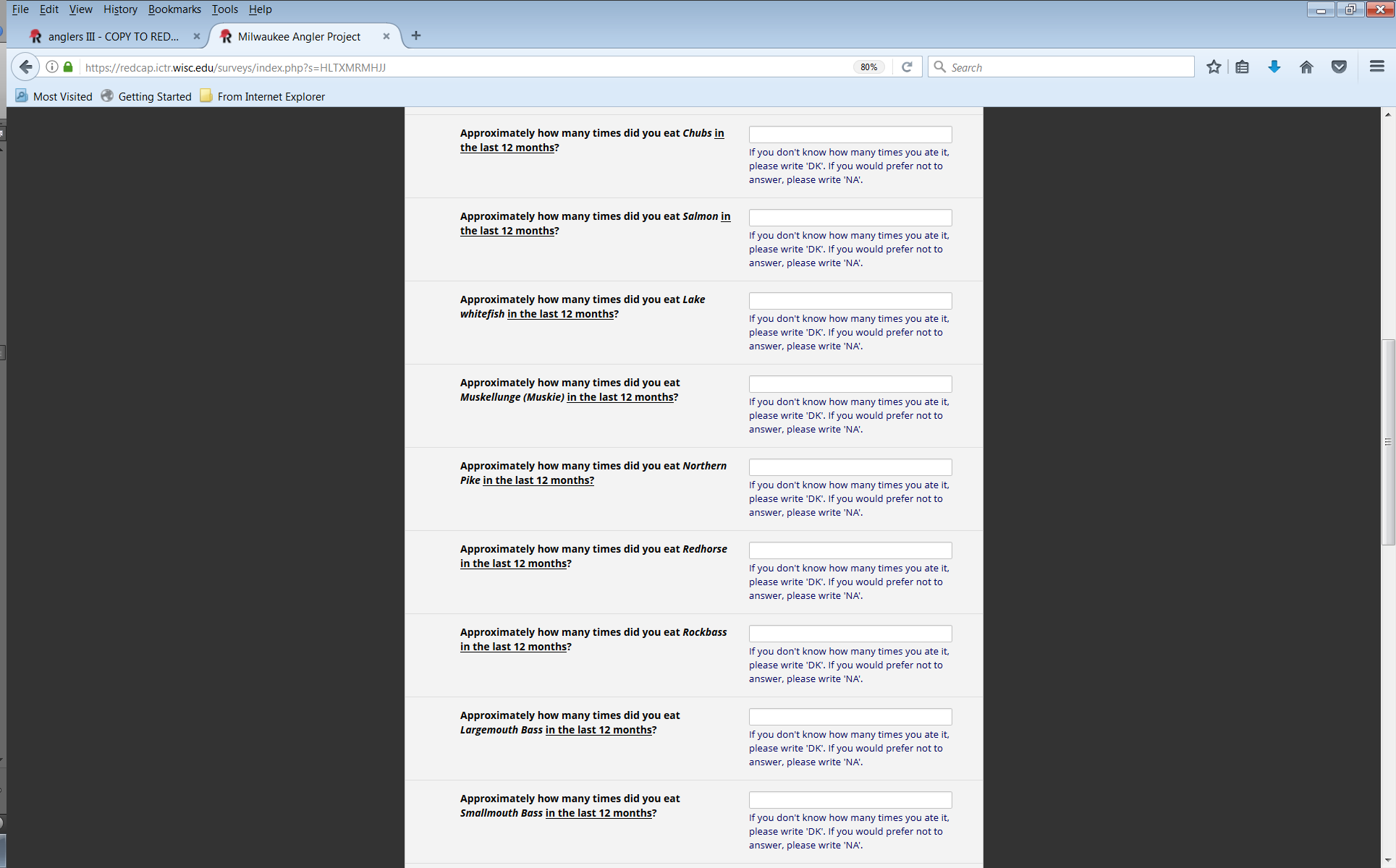Switch to the anglers III tab
1396x868 pixels.
[112, 36]
